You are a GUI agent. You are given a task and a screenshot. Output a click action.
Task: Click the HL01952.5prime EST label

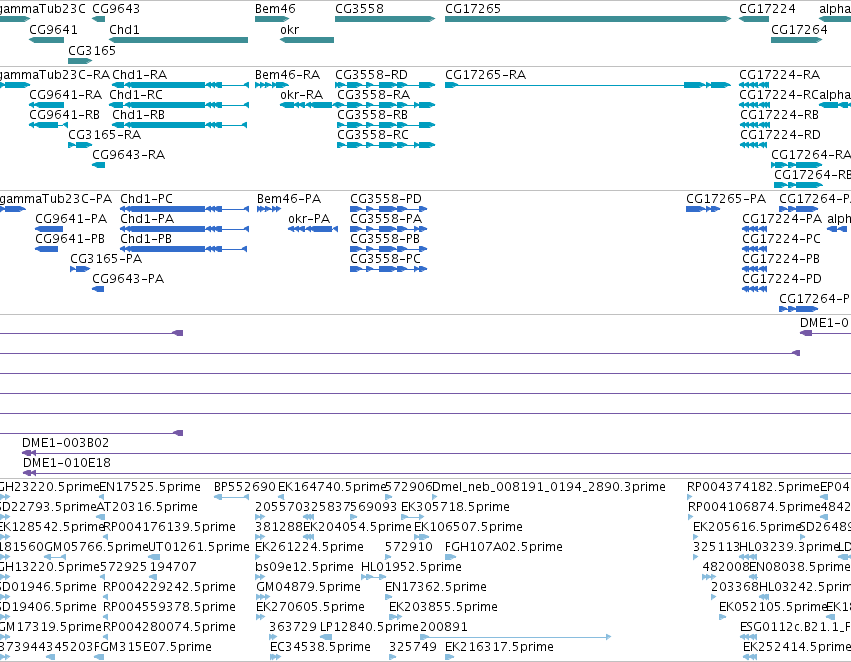tap(411, 567)
